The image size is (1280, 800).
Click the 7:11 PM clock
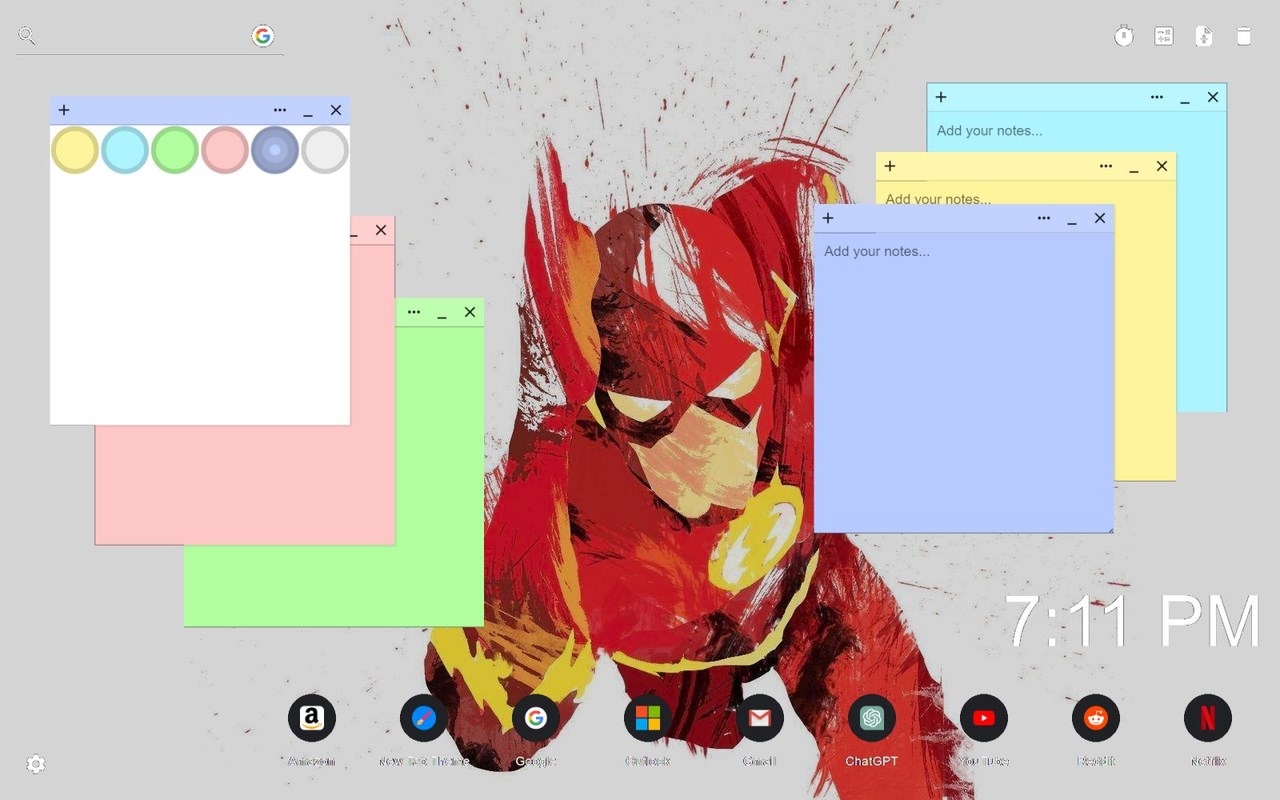click(1132, 621)
